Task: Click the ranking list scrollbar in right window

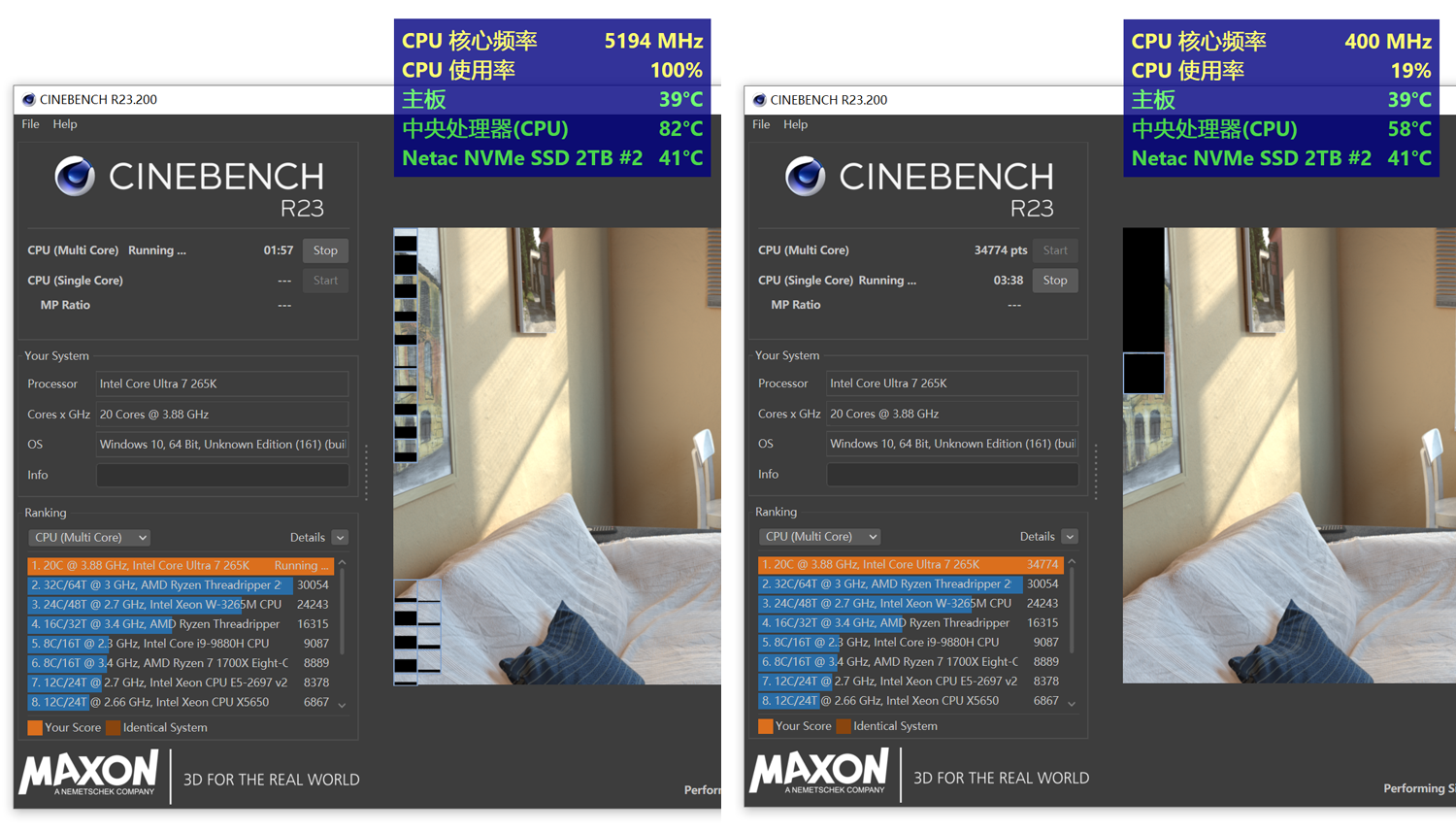Action: pyautogui.click(x=1072, y=611)
